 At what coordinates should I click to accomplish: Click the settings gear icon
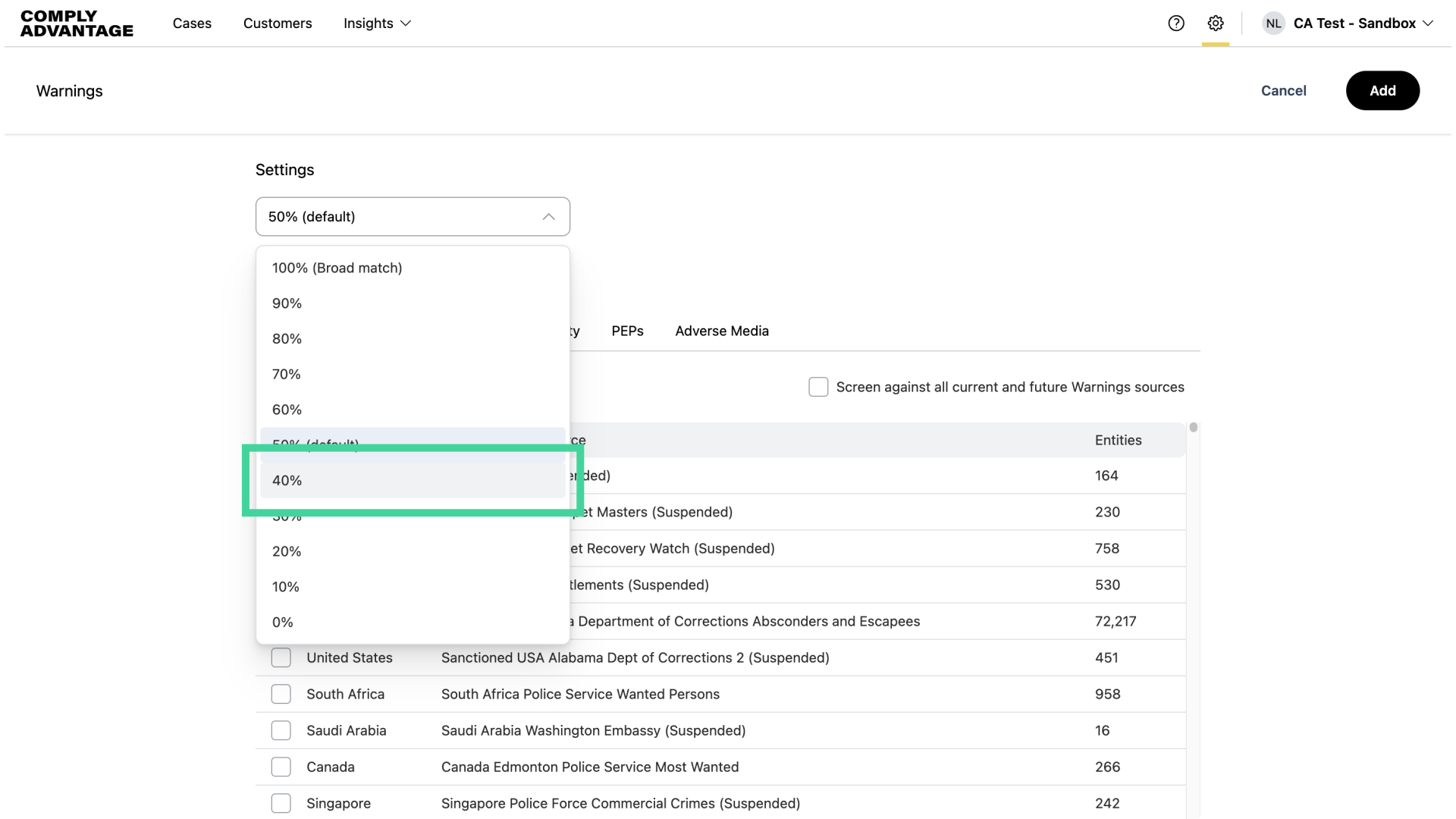tap(1216, 24)
